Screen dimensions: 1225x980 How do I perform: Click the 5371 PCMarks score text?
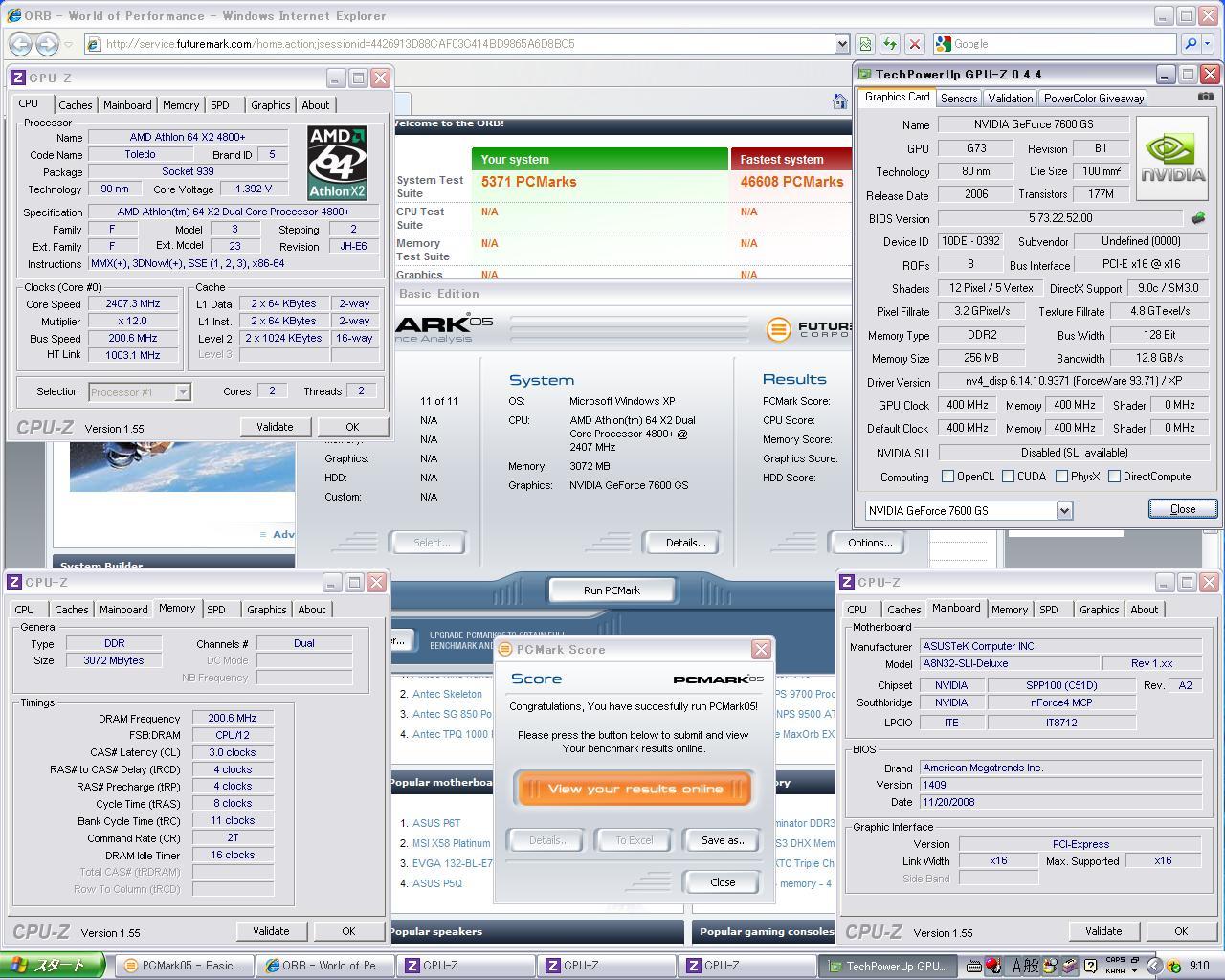528,182
